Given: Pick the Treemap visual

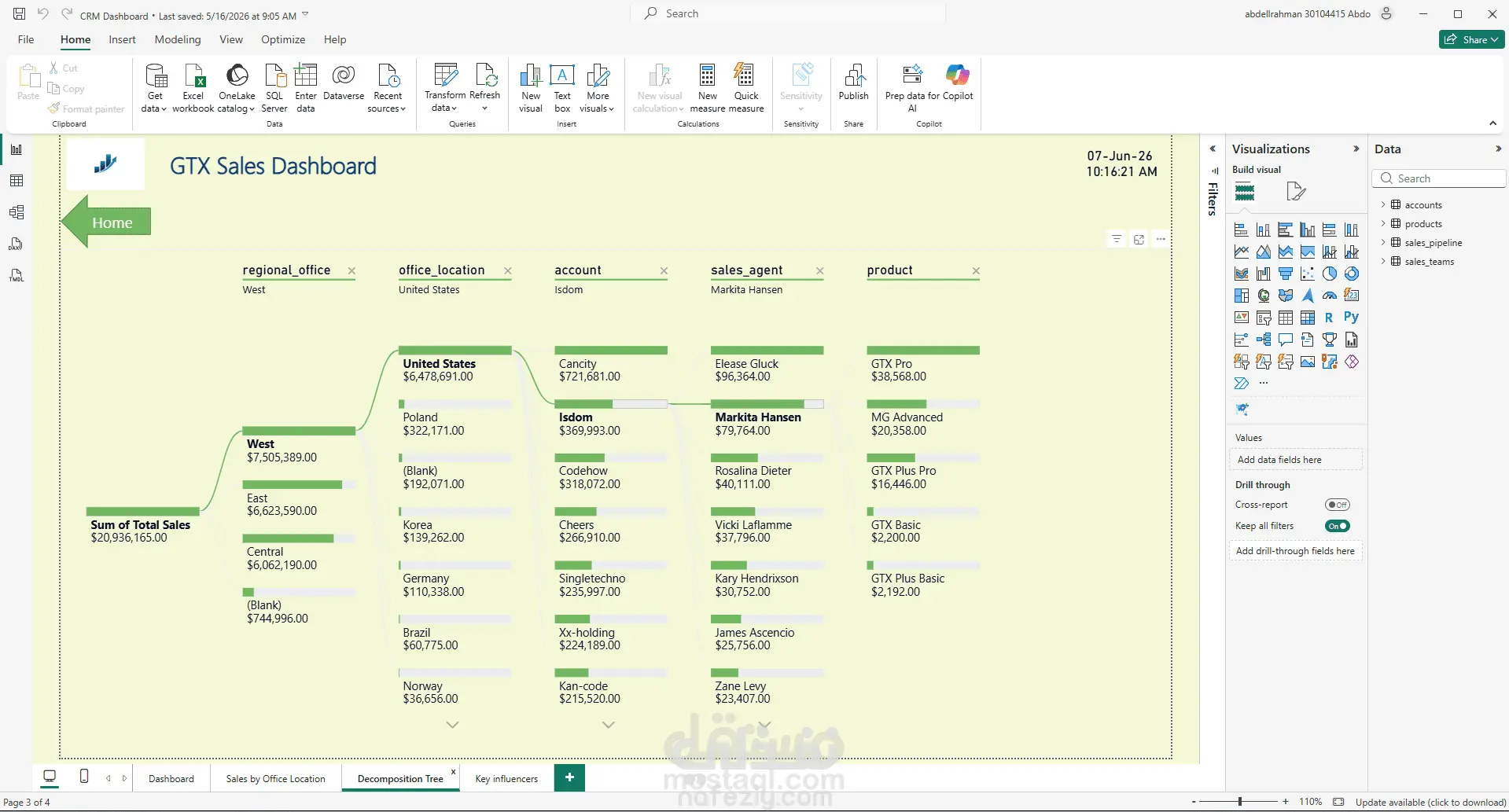Looking at the screenshot, I should 1242,296.
